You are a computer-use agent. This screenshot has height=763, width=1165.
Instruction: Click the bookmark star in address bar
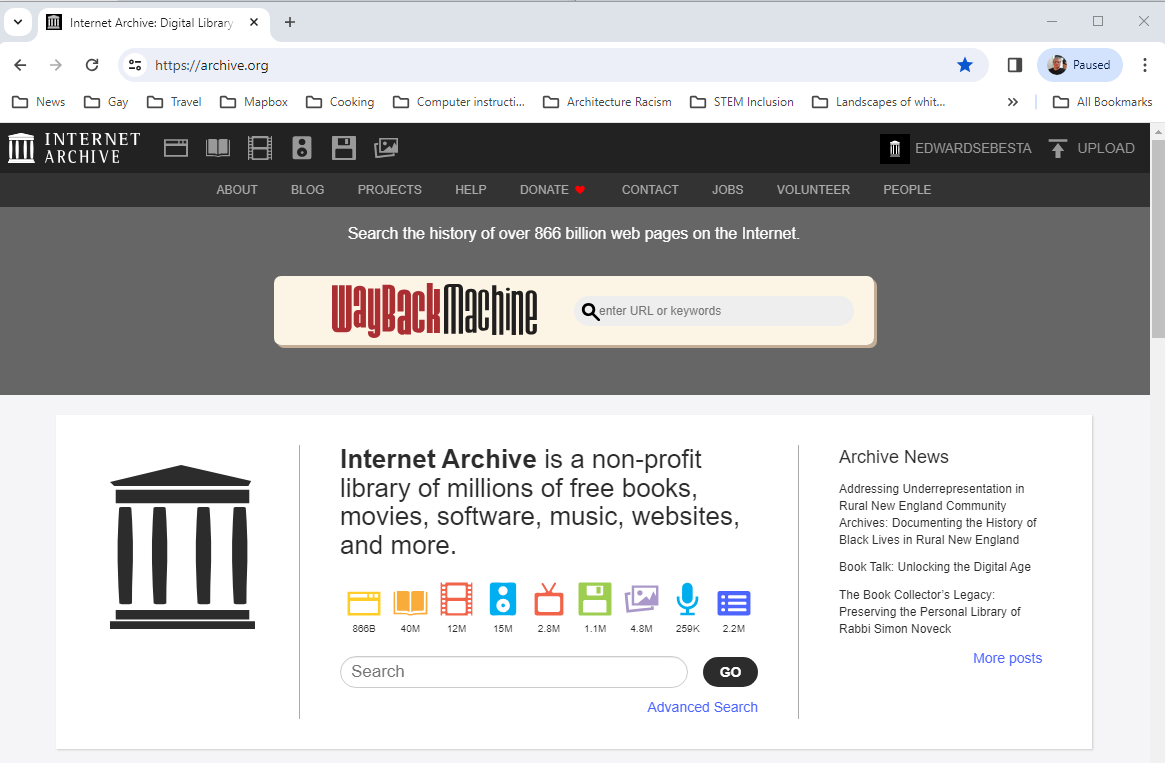[965, 65]
